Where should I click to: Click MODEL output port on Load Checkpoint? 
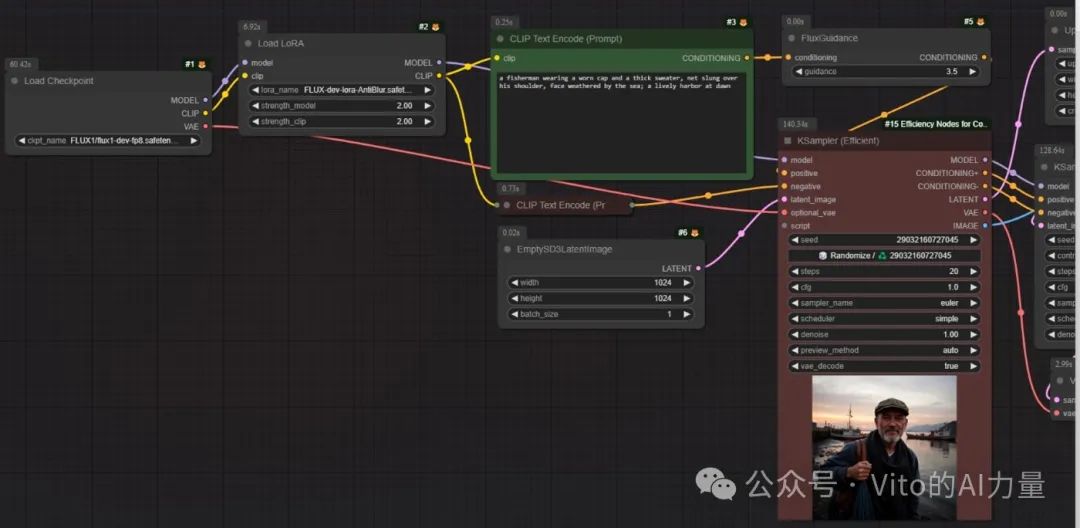click(x=205, y=100)
